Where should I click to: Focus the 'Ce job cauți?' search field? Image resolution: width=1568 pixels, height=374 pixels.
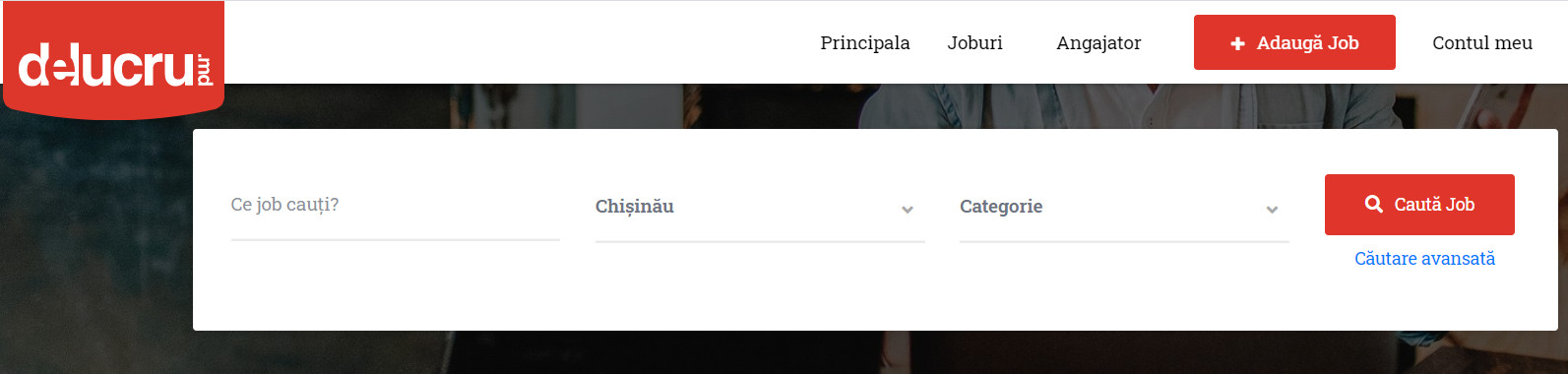396,206
